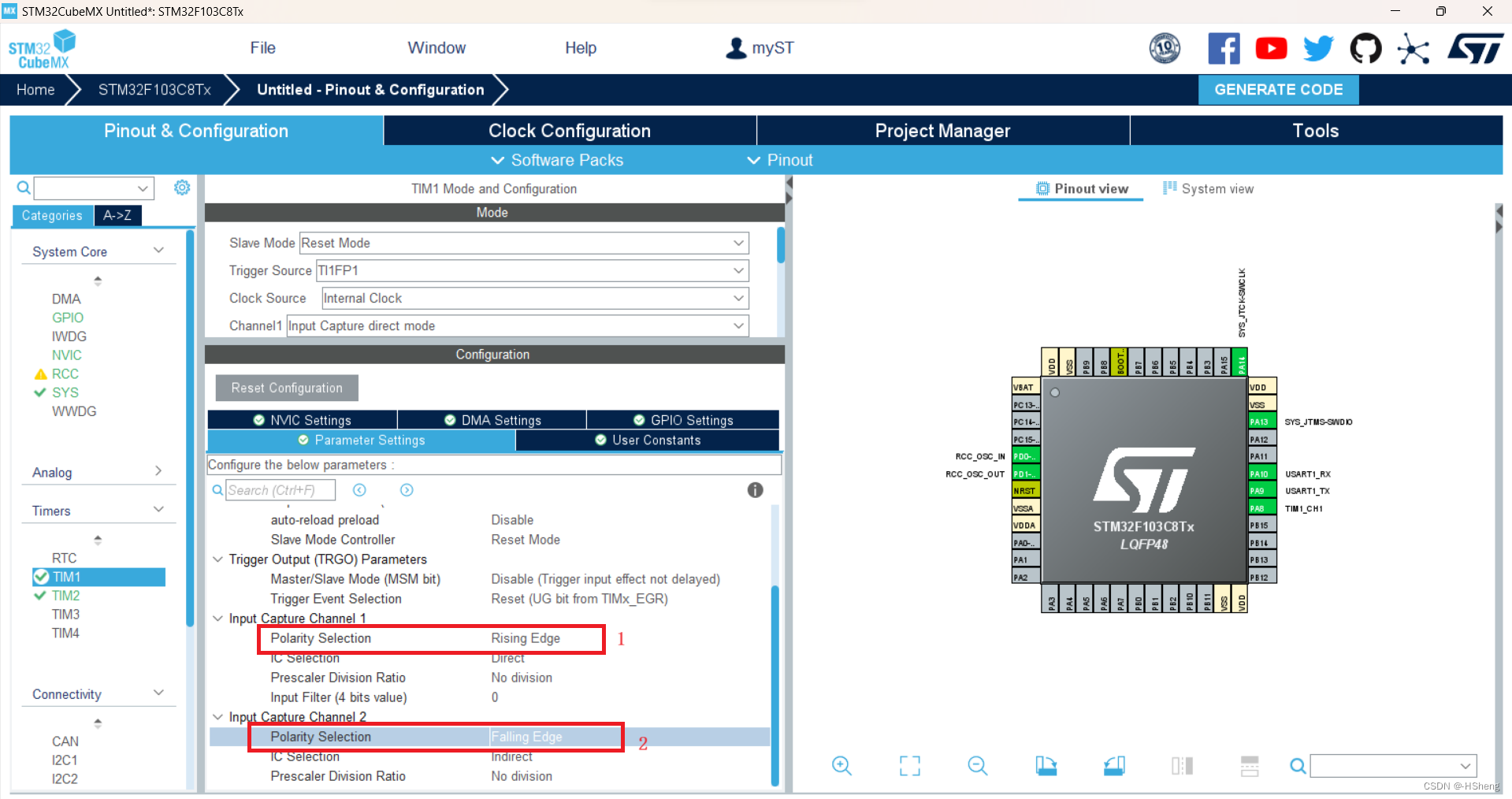
Task: Open NVIC Settings tab
Action: 303,420
